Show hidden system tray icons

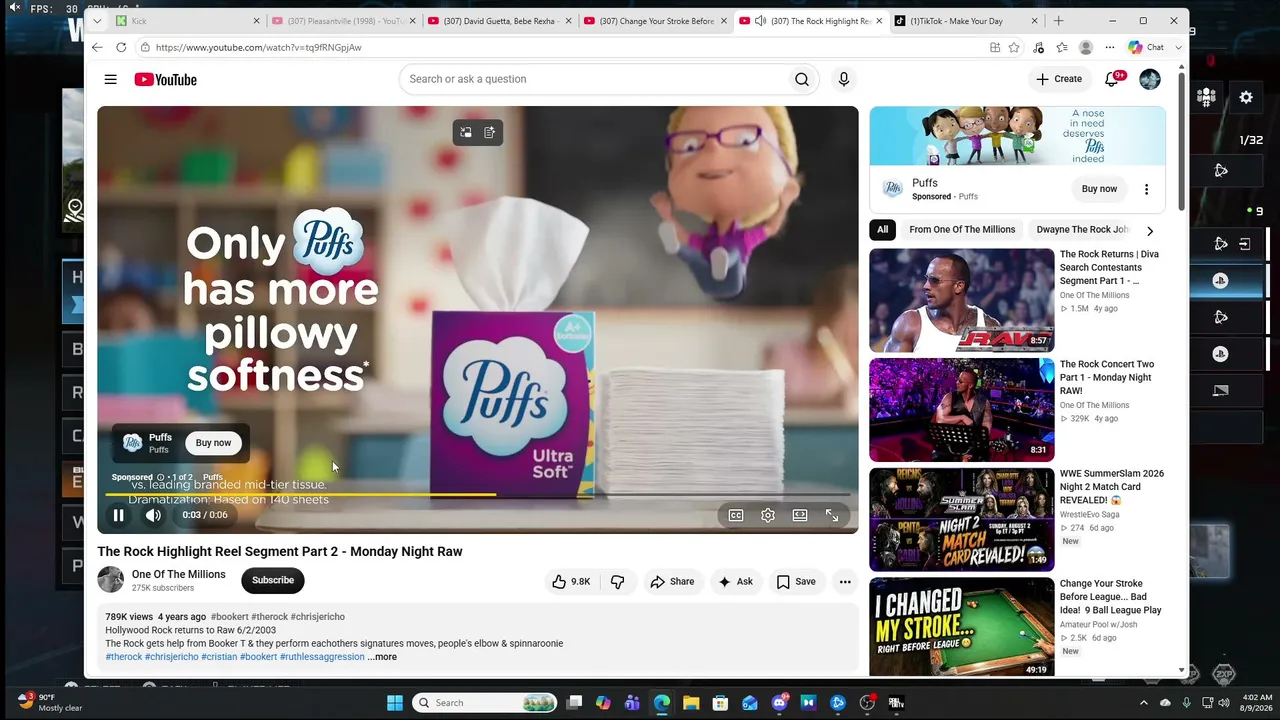tap(1143, 703)
